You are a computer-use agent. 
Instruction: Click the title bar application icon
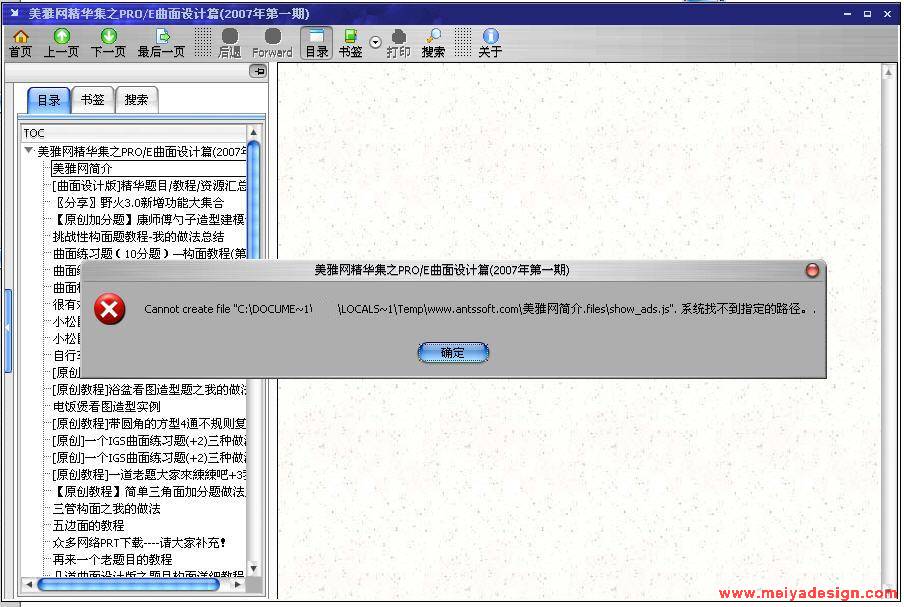[15, 13]
